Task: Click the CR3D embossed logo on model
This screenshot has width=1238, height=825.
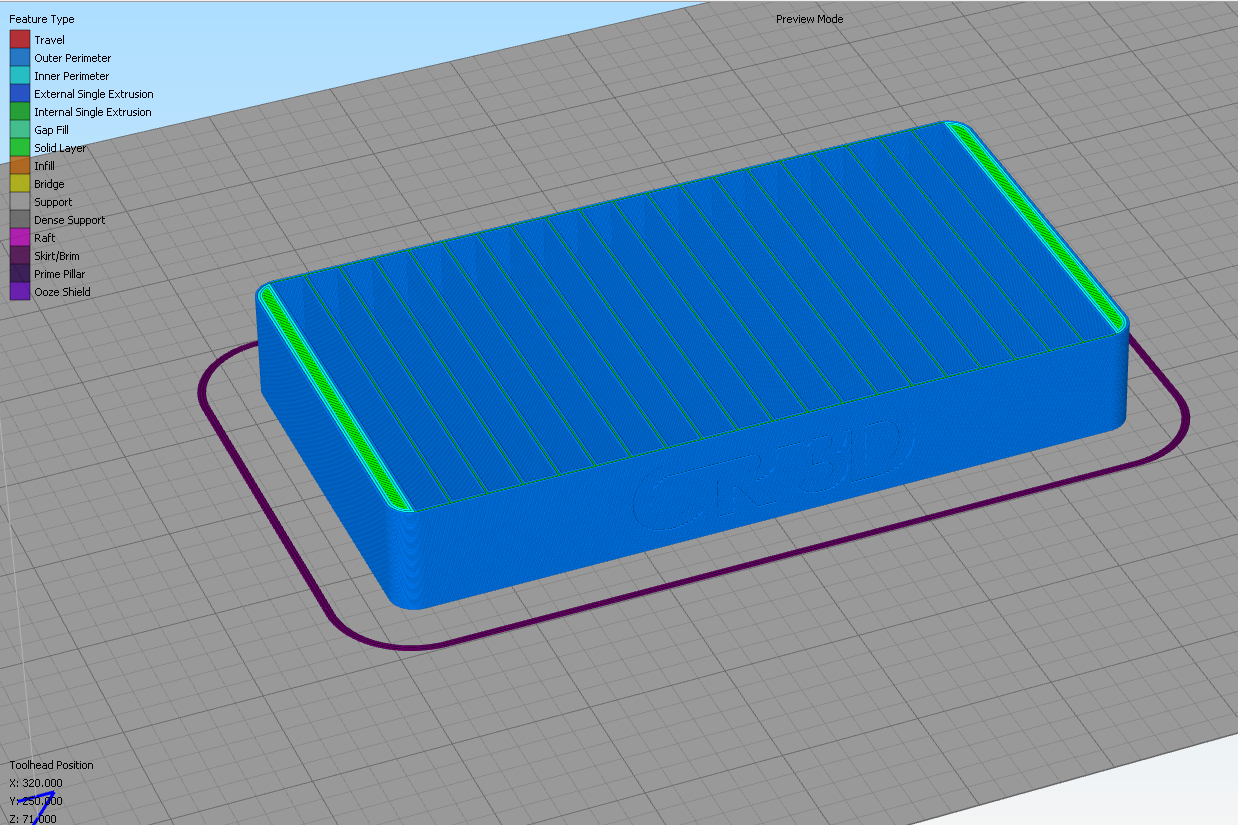Action: (x=775, y=473)
